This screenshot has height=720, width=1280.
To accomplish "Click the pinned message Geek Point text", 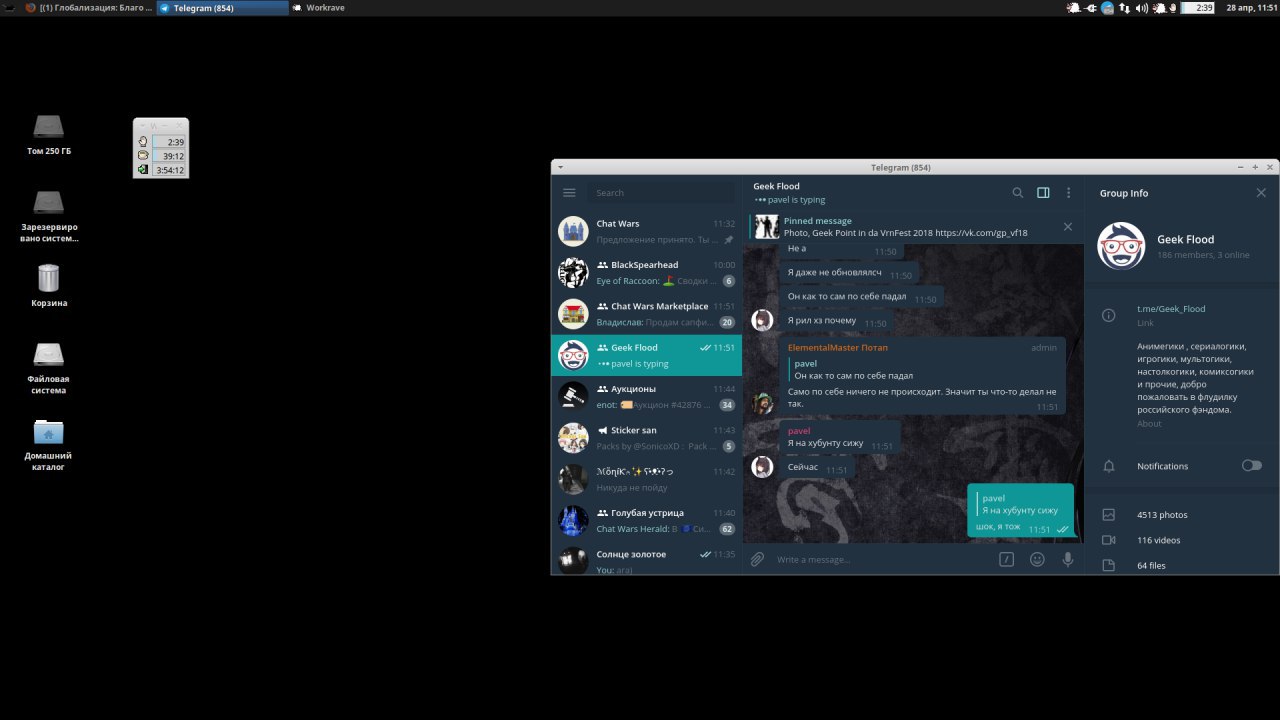I will point(905,233).
